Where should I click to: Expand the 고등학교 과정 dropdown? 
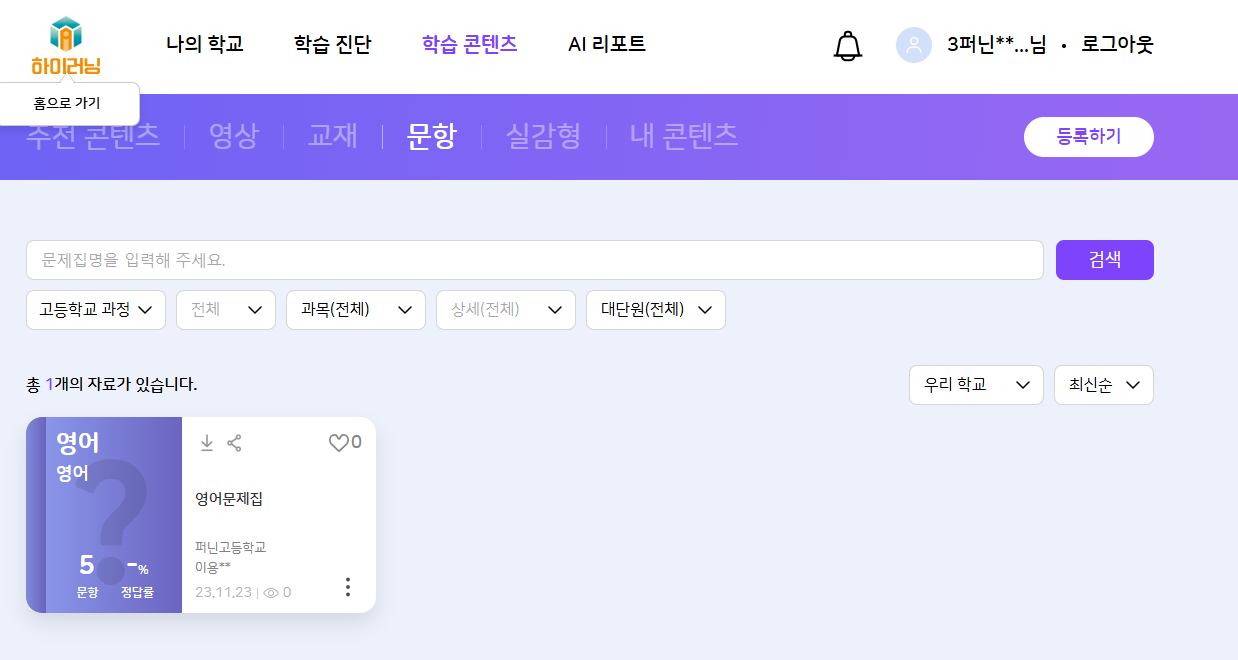[x=95, y=310]
